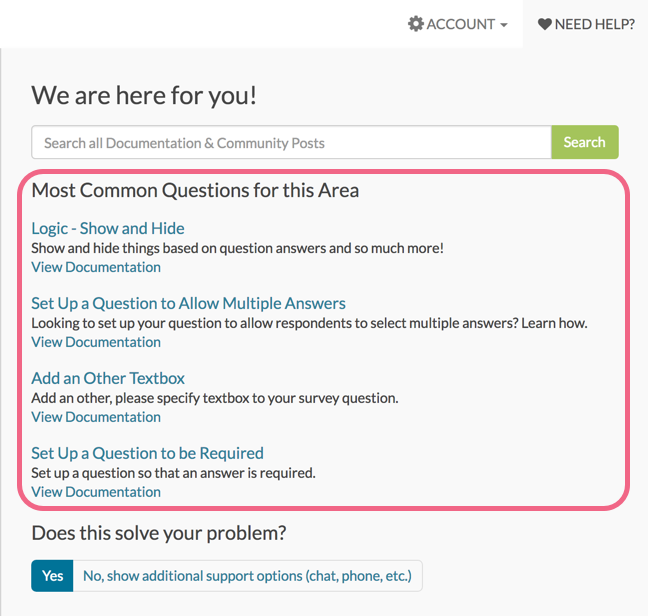Open the Logic - Show and Hide article

point(108,228)
